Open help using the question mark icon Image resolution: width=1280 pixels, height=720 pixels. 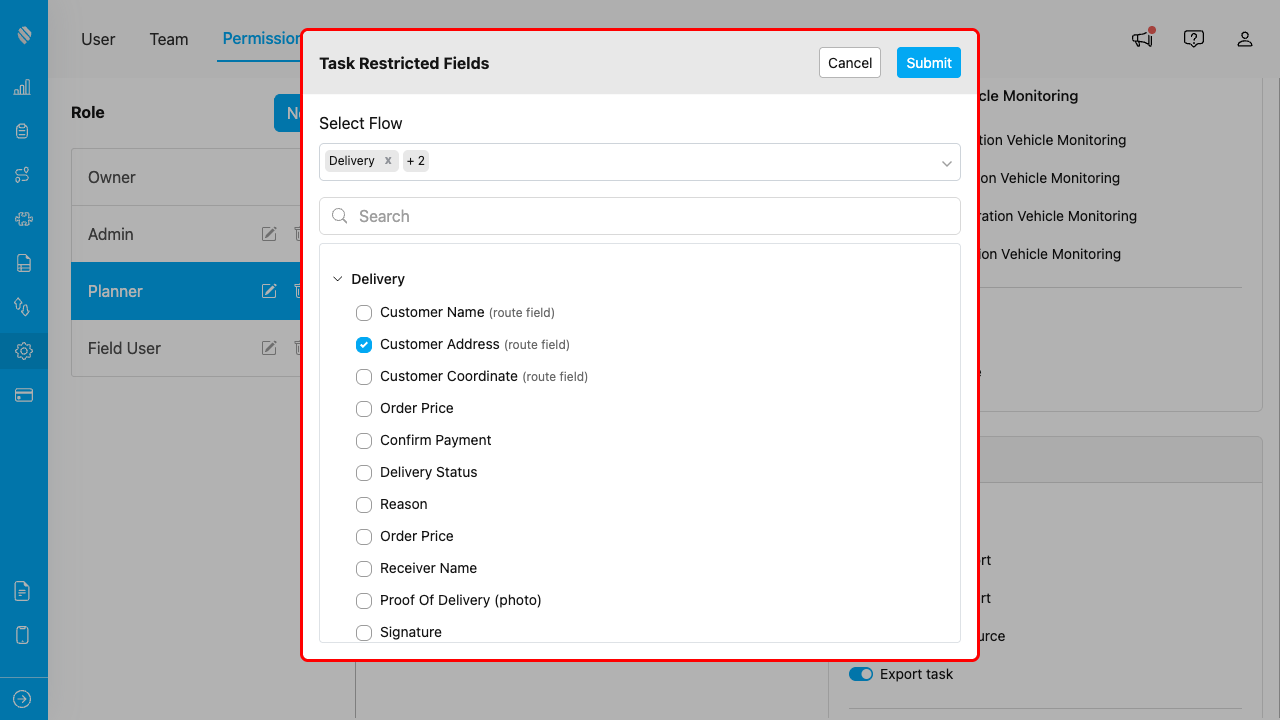coord(1193,38)
